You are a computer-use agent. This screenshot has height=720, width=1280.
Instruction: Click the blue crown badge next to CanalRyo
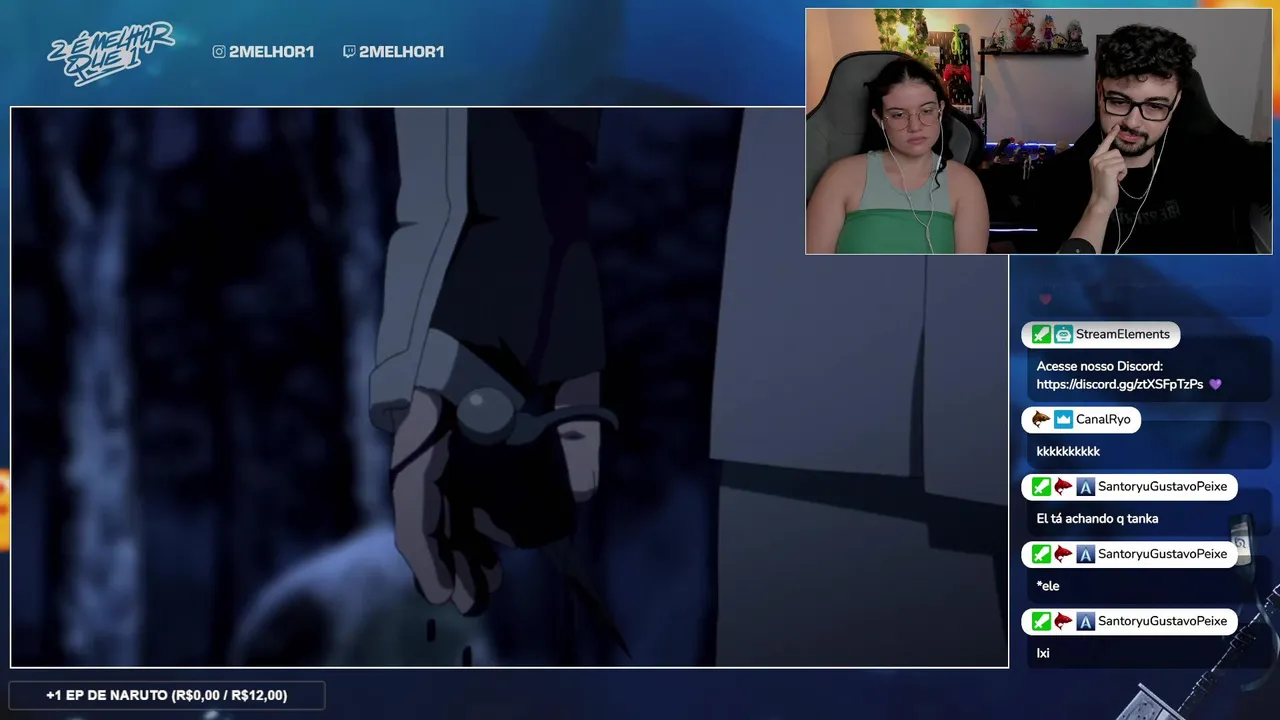coord(1063,419)
